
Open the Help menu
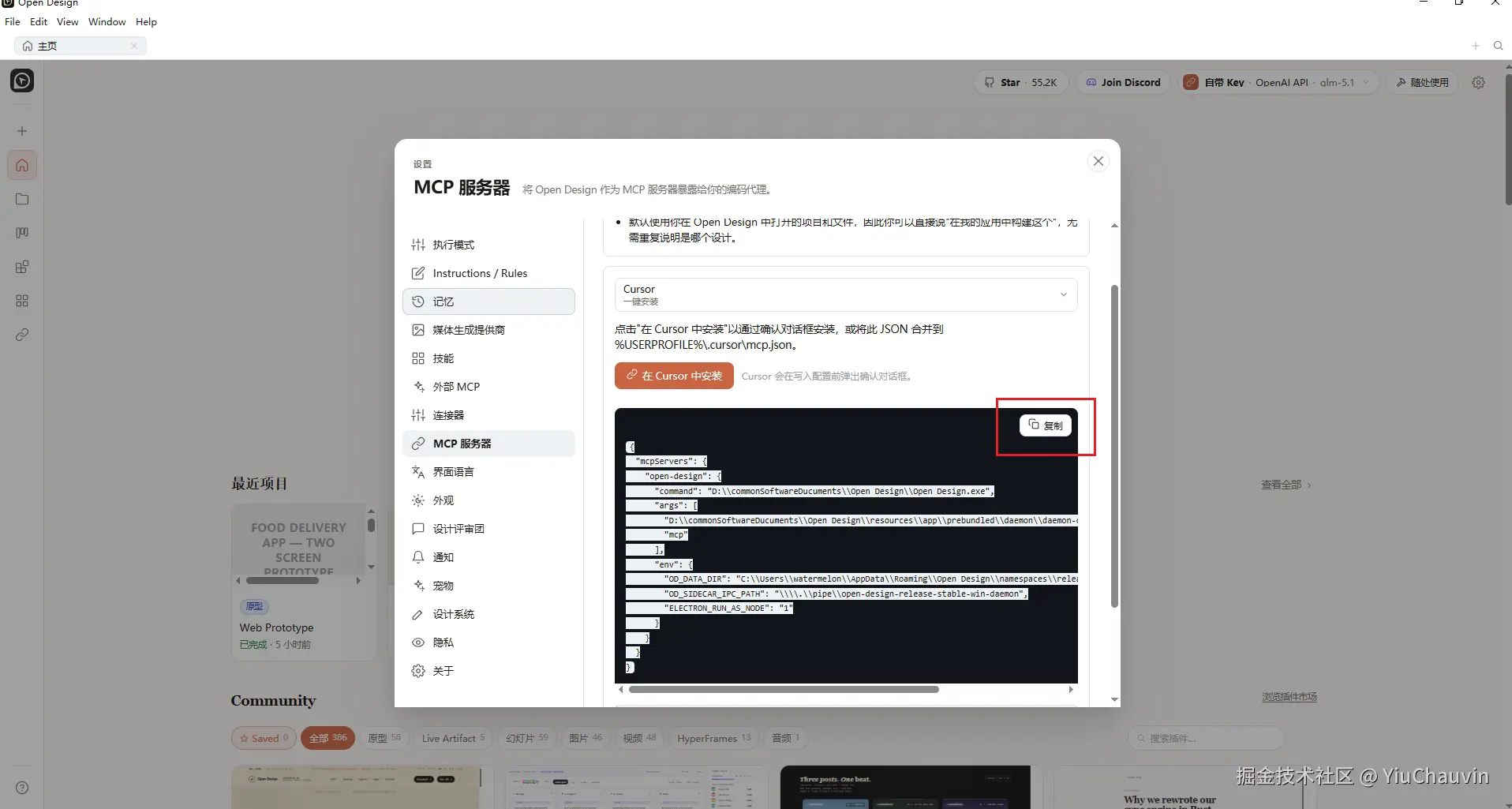click(146, 21)
